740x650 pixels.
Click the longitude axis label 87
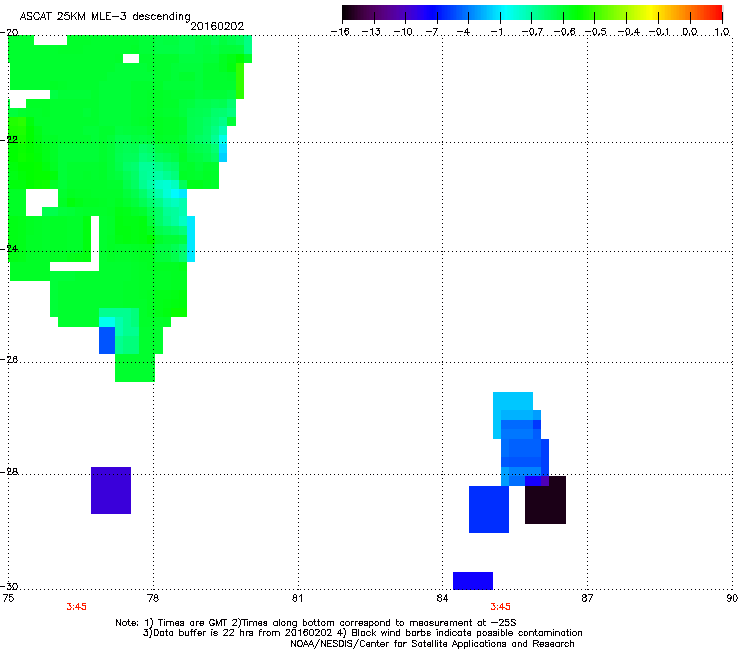(587, 598)
